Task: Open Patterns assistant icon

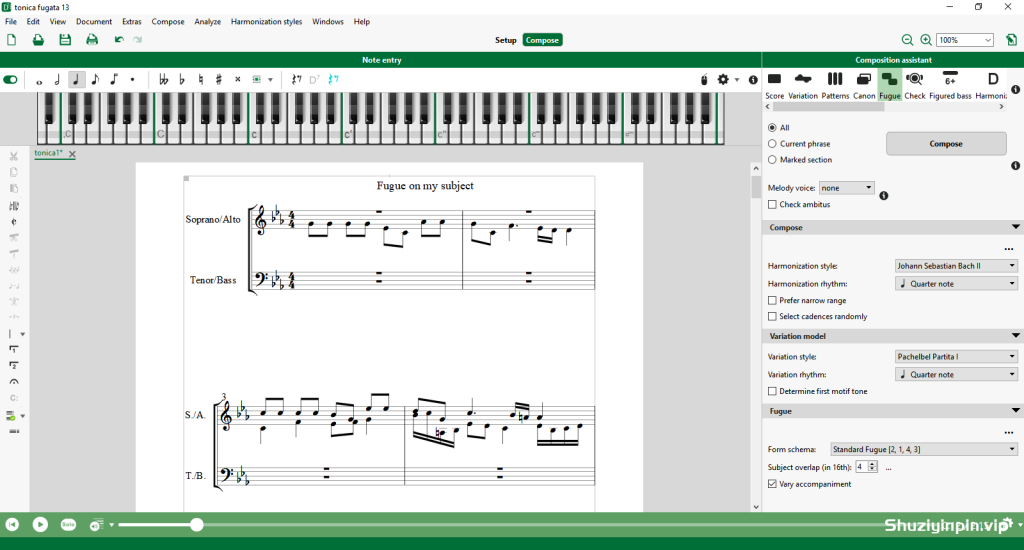Action: [x=835, y=86]
